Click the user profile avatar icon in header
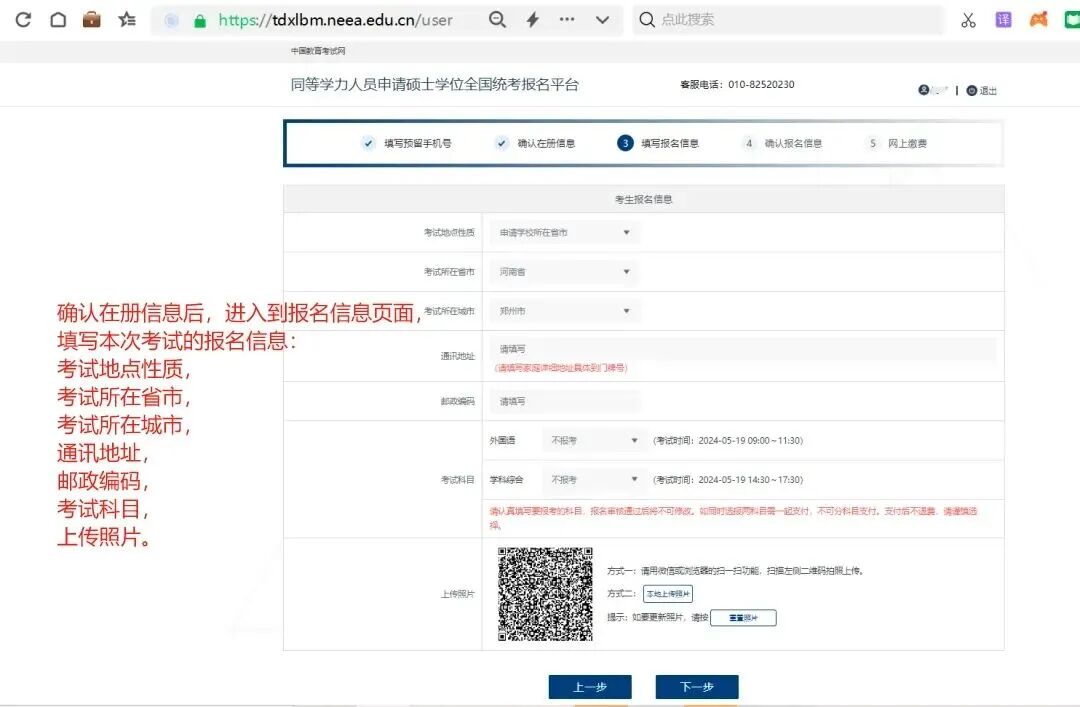 click(x=922, y=88)
